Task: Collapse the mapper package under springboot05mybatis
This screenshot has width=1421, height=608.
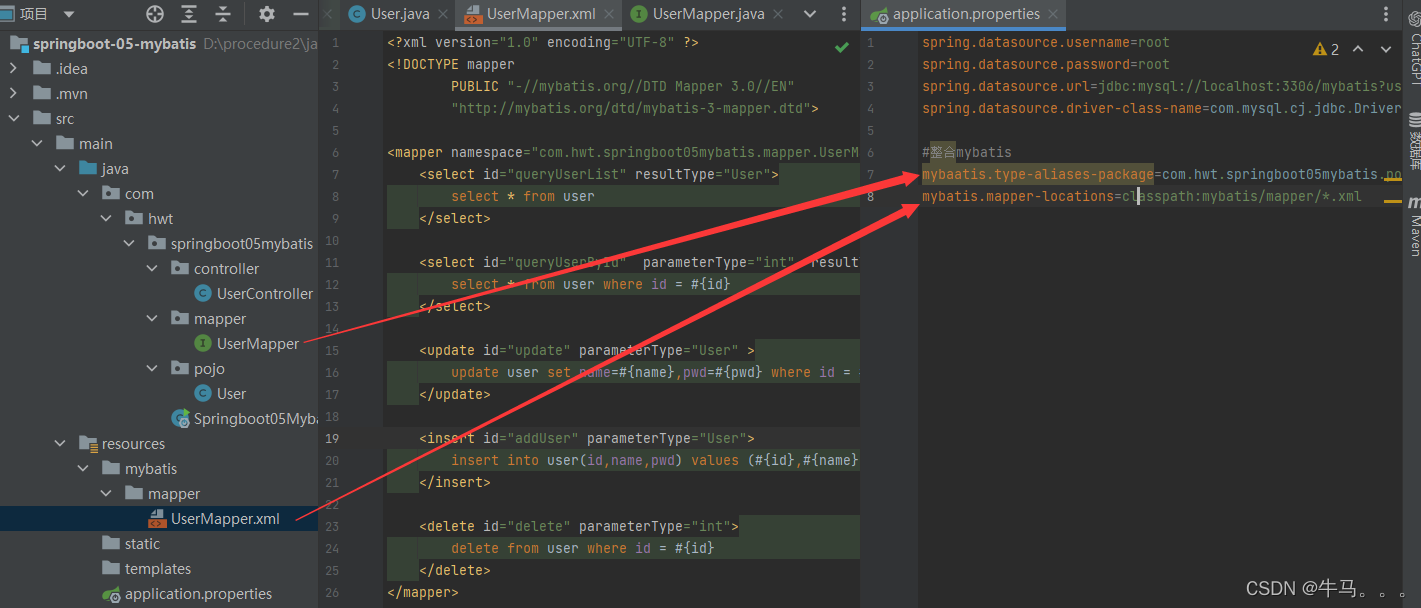Action: coord(152,319)
